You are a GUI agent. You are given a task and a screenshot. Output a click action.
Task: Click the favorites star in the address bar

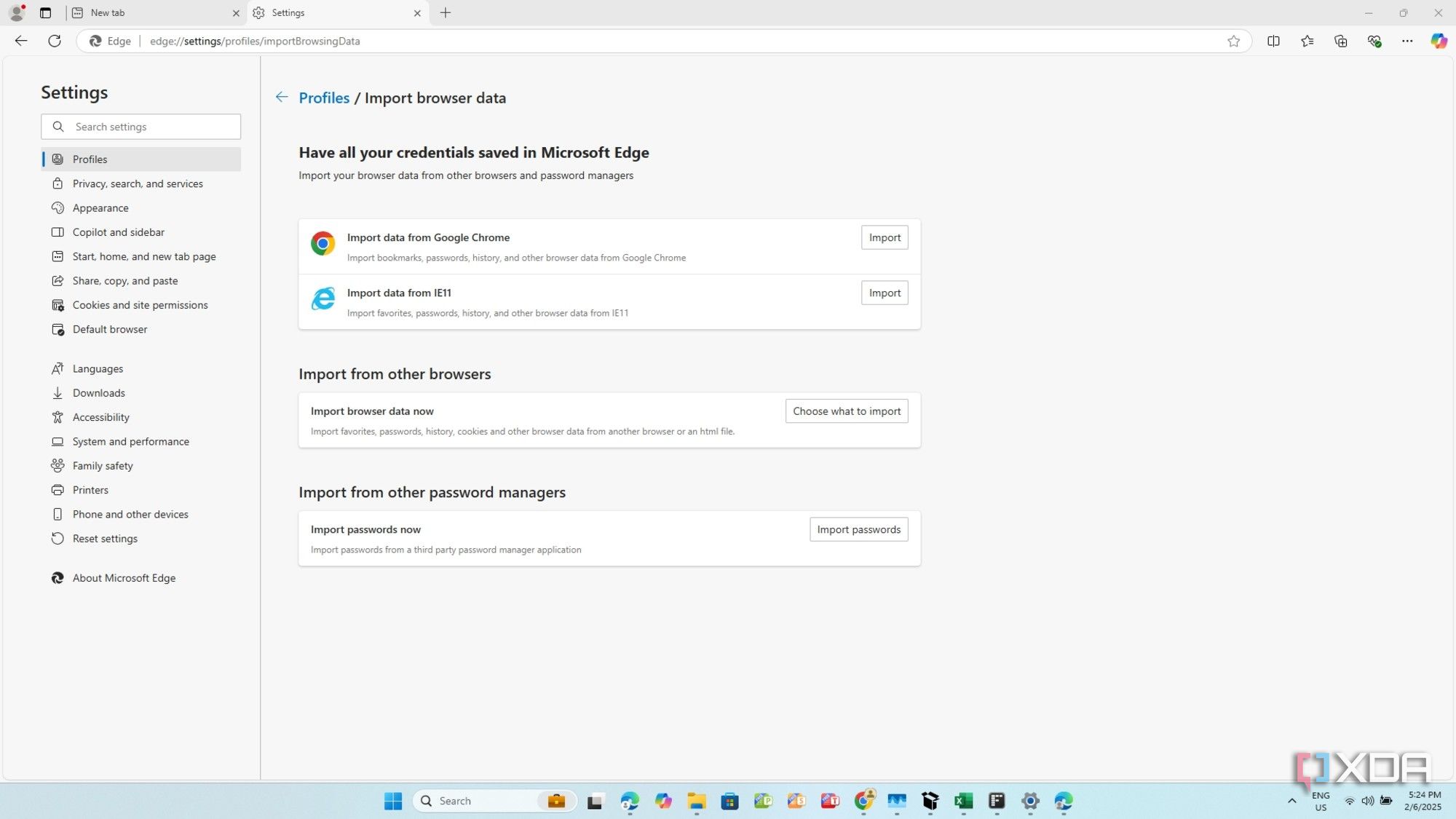click(1233, 41)
